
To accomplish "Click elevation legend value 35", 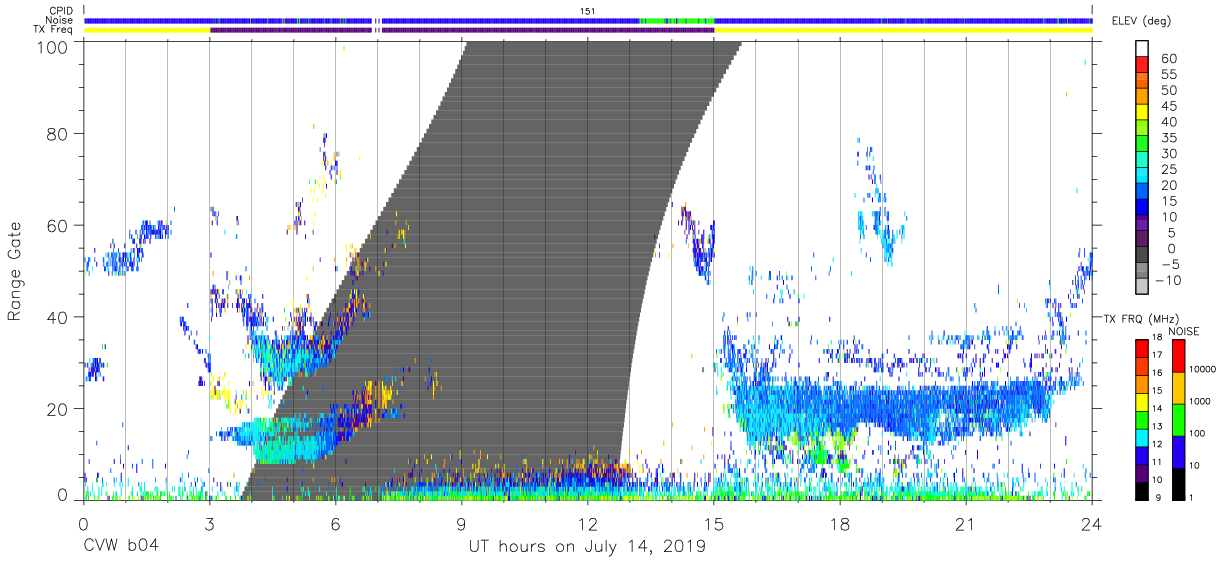I will (1168, 137).
